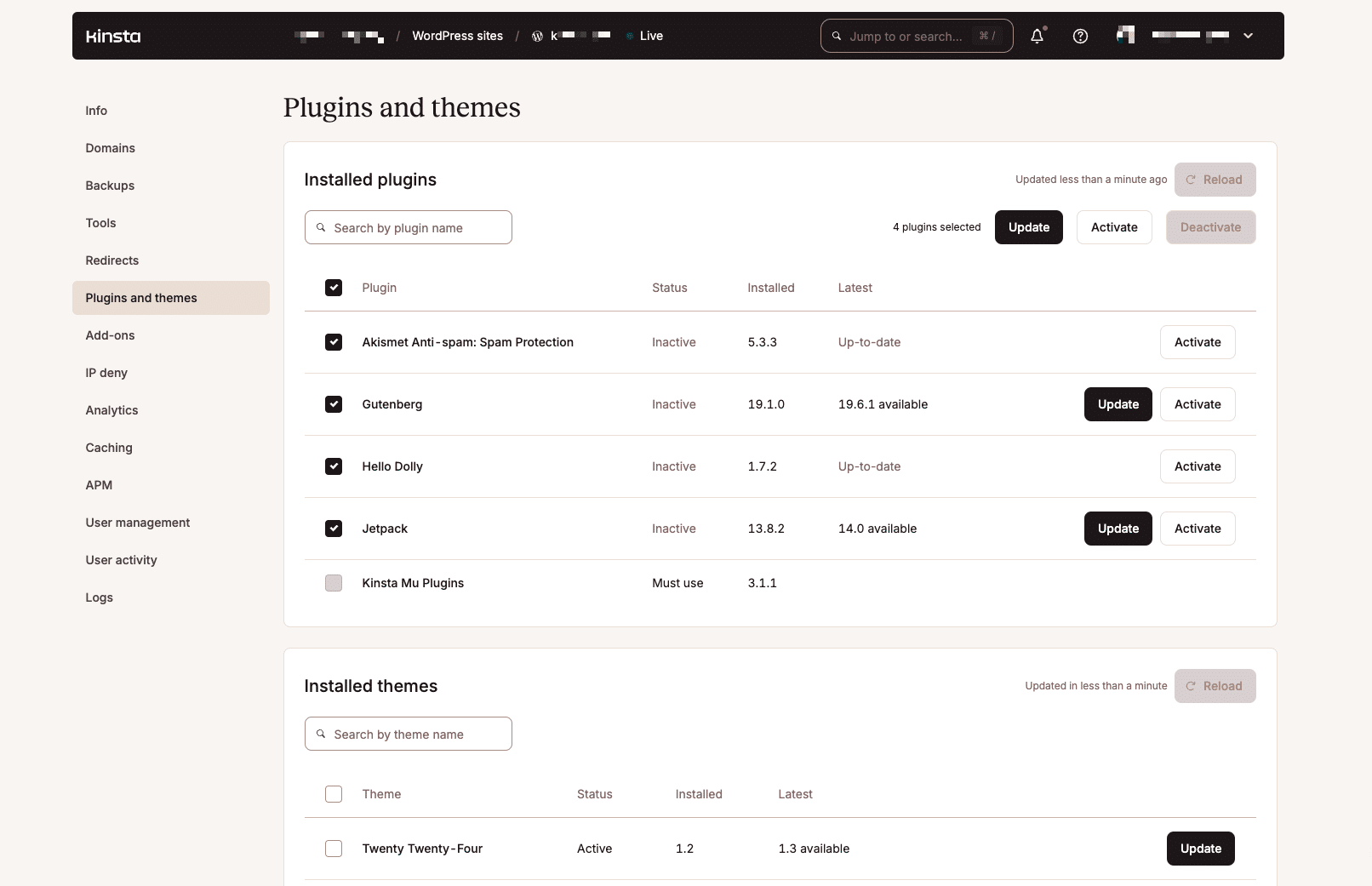
Task: Focus the Search by plugin name field
Action: pos(417,227)
